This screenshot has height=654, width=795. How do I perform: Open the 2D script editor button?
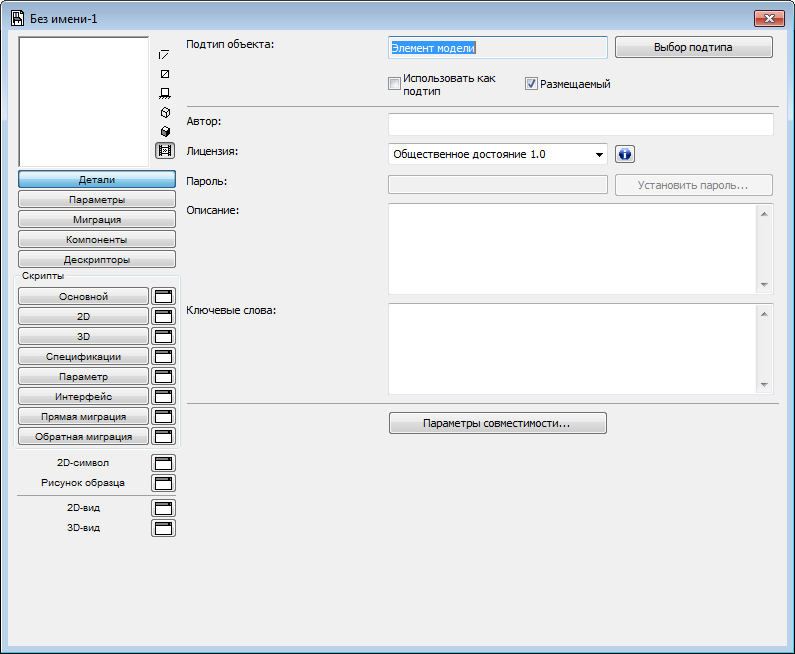click(84, 316)
